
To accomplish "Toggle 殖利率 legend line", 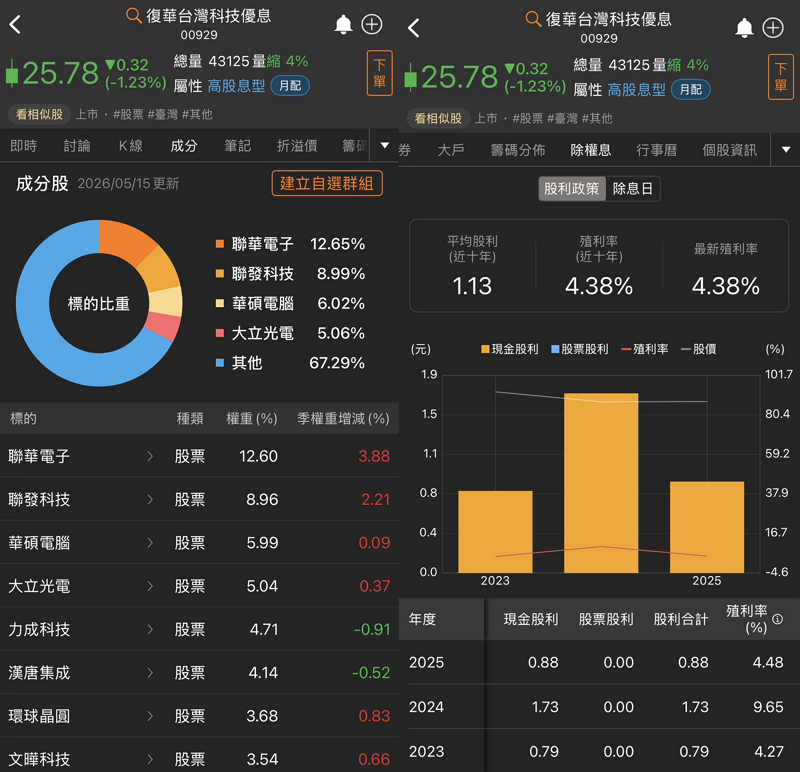I will (645, 349).
